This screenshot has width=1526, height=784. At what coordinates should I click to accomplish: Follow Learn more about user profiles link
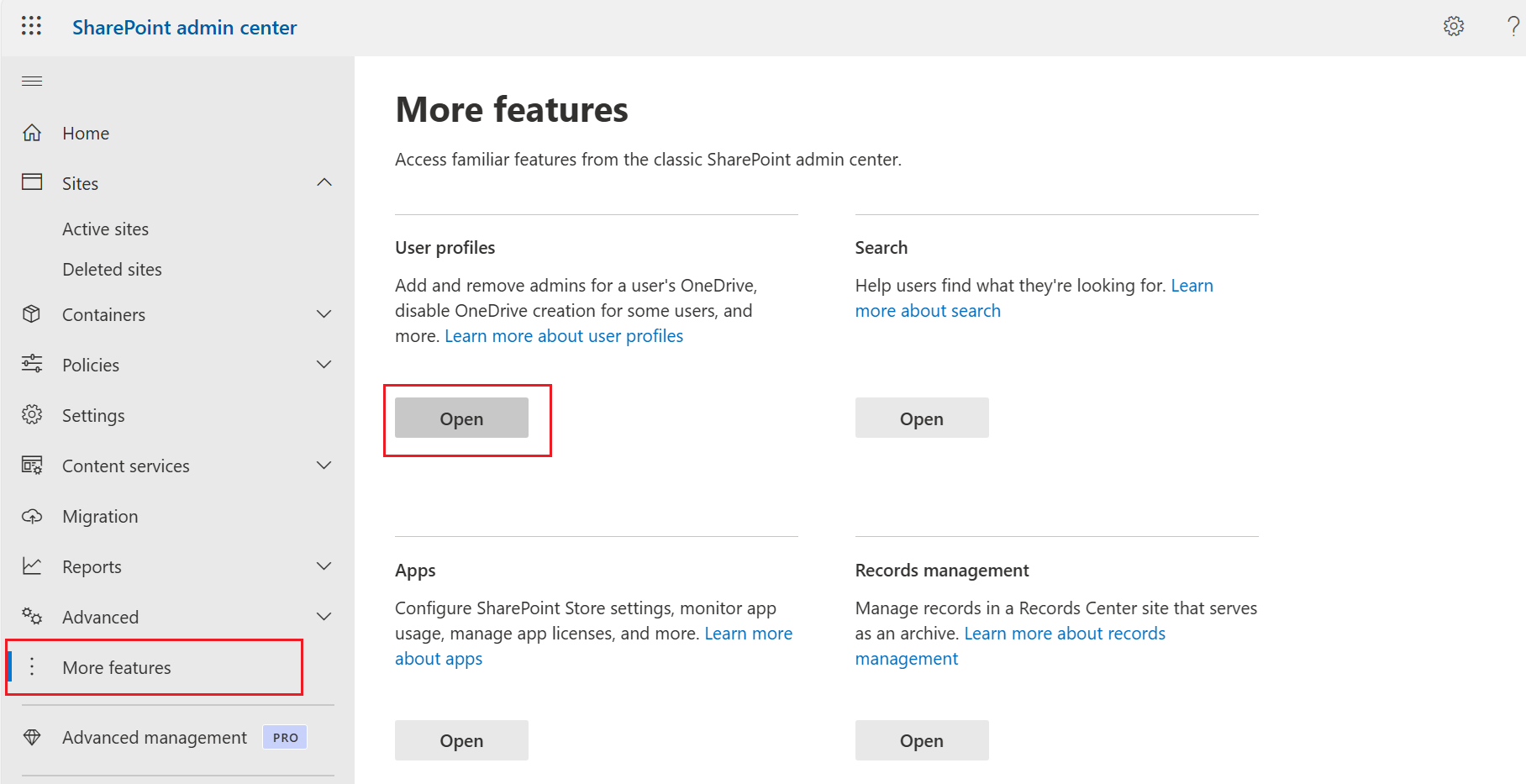[564, 336]
